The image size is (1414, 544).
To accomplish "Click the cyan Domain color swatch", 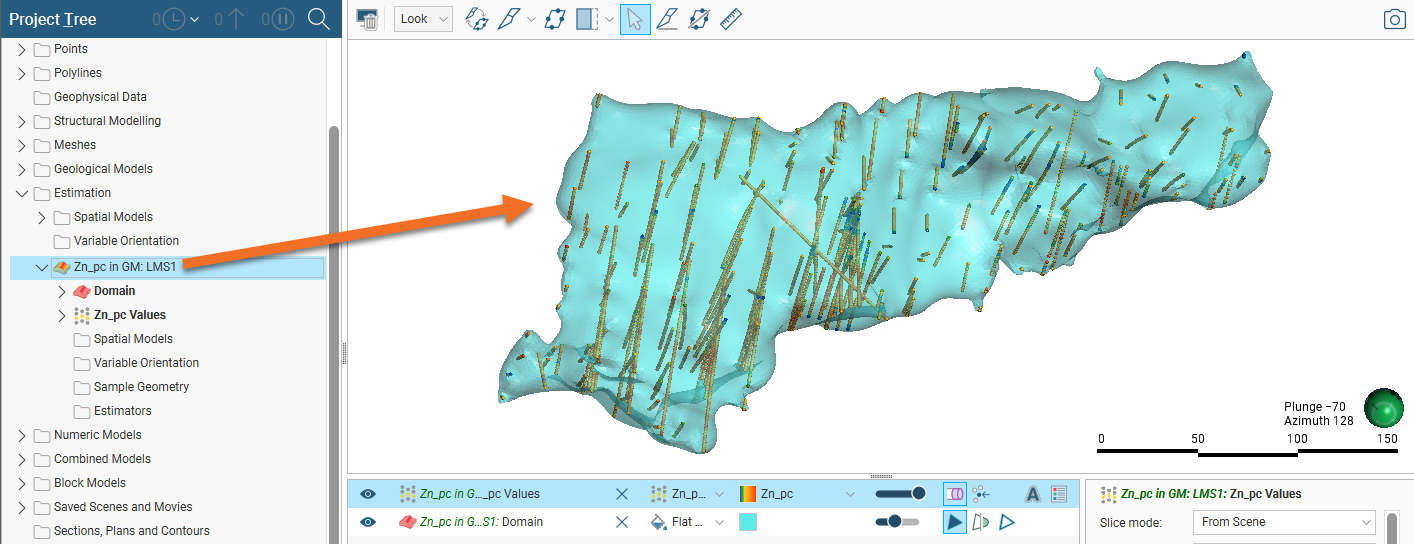I will pos(748,522).
